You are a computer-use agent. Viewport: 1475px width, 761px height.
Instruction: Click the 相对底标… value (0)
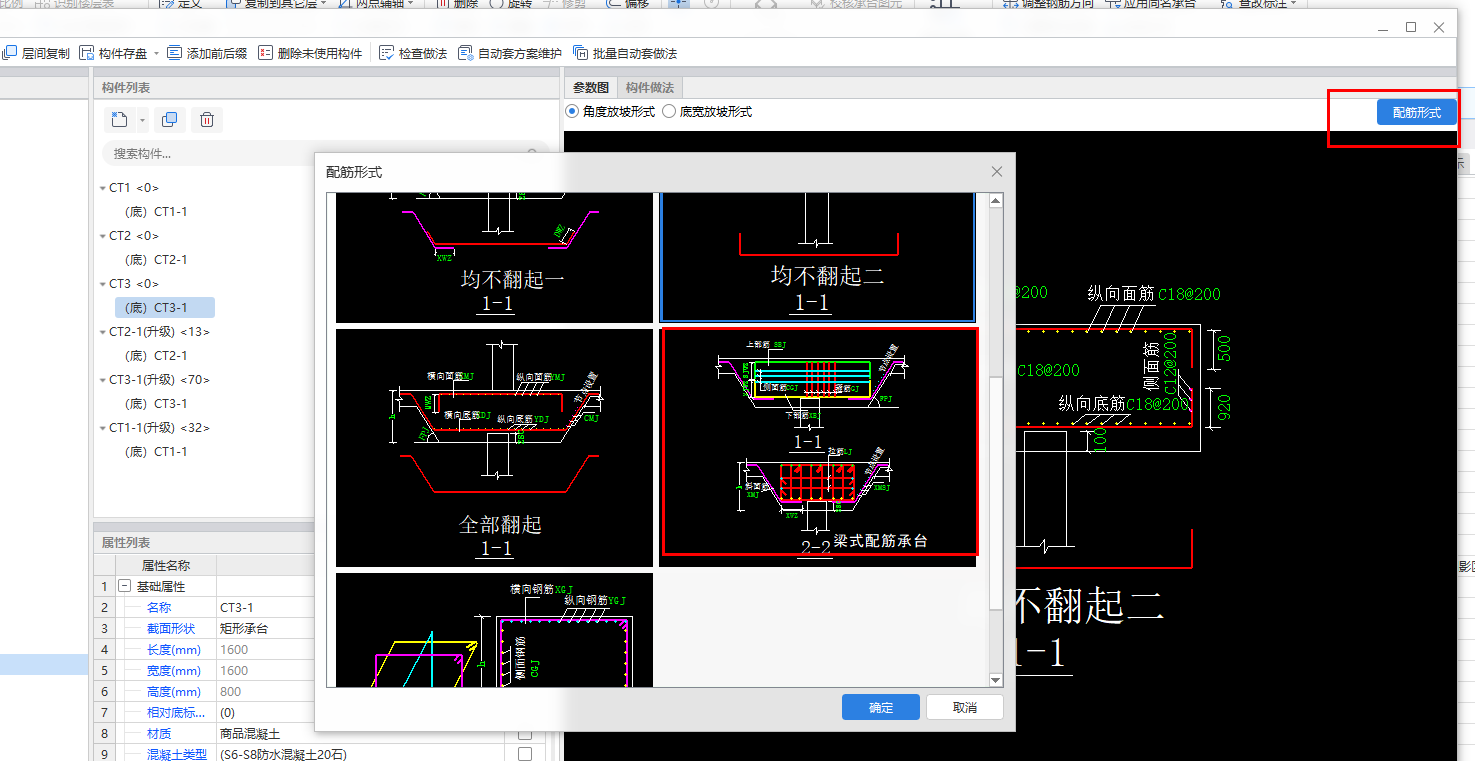(360, 713)
